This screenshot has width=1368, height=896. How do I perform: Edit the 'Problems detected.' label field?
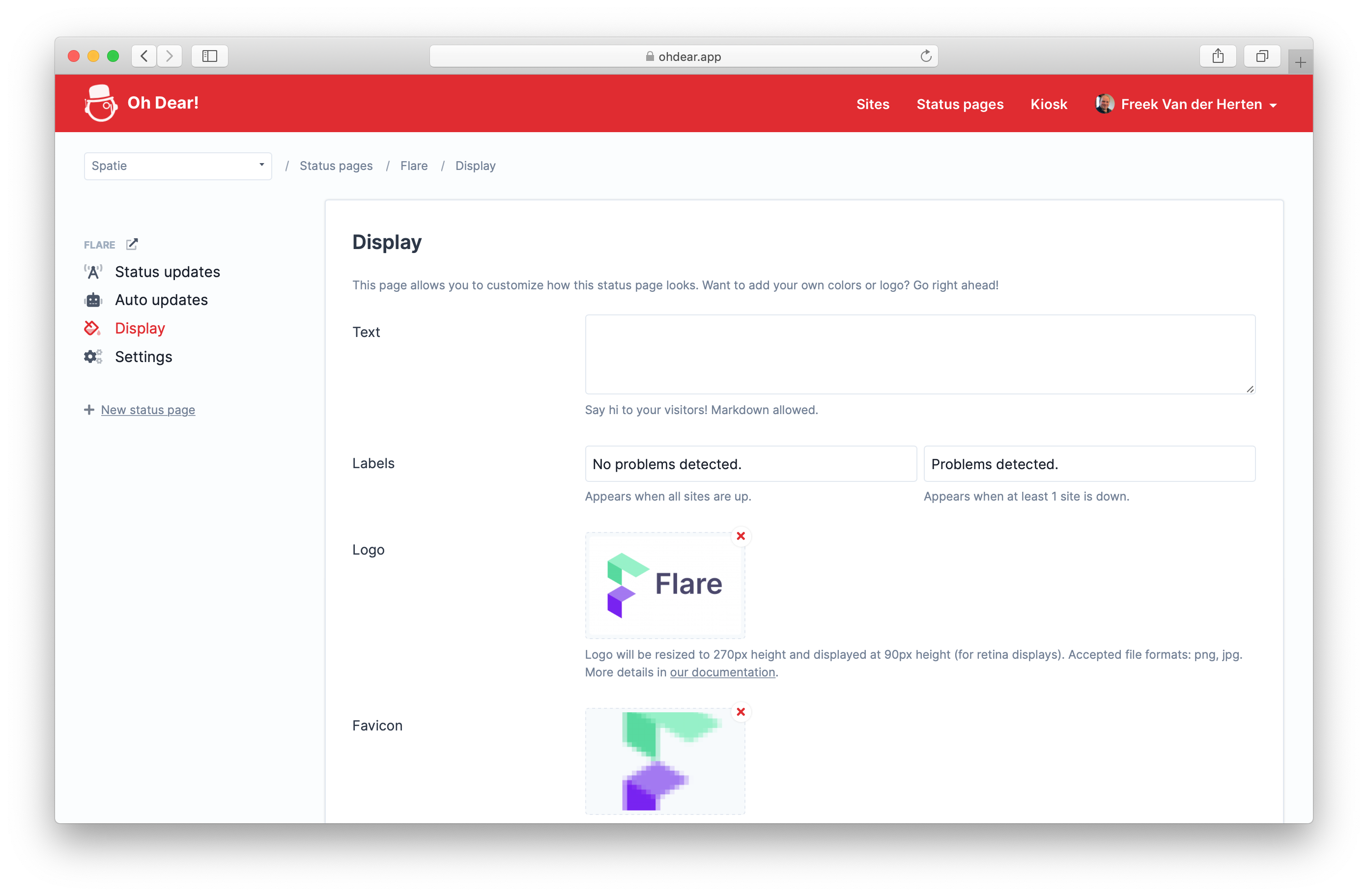[x=1089, y=464]
